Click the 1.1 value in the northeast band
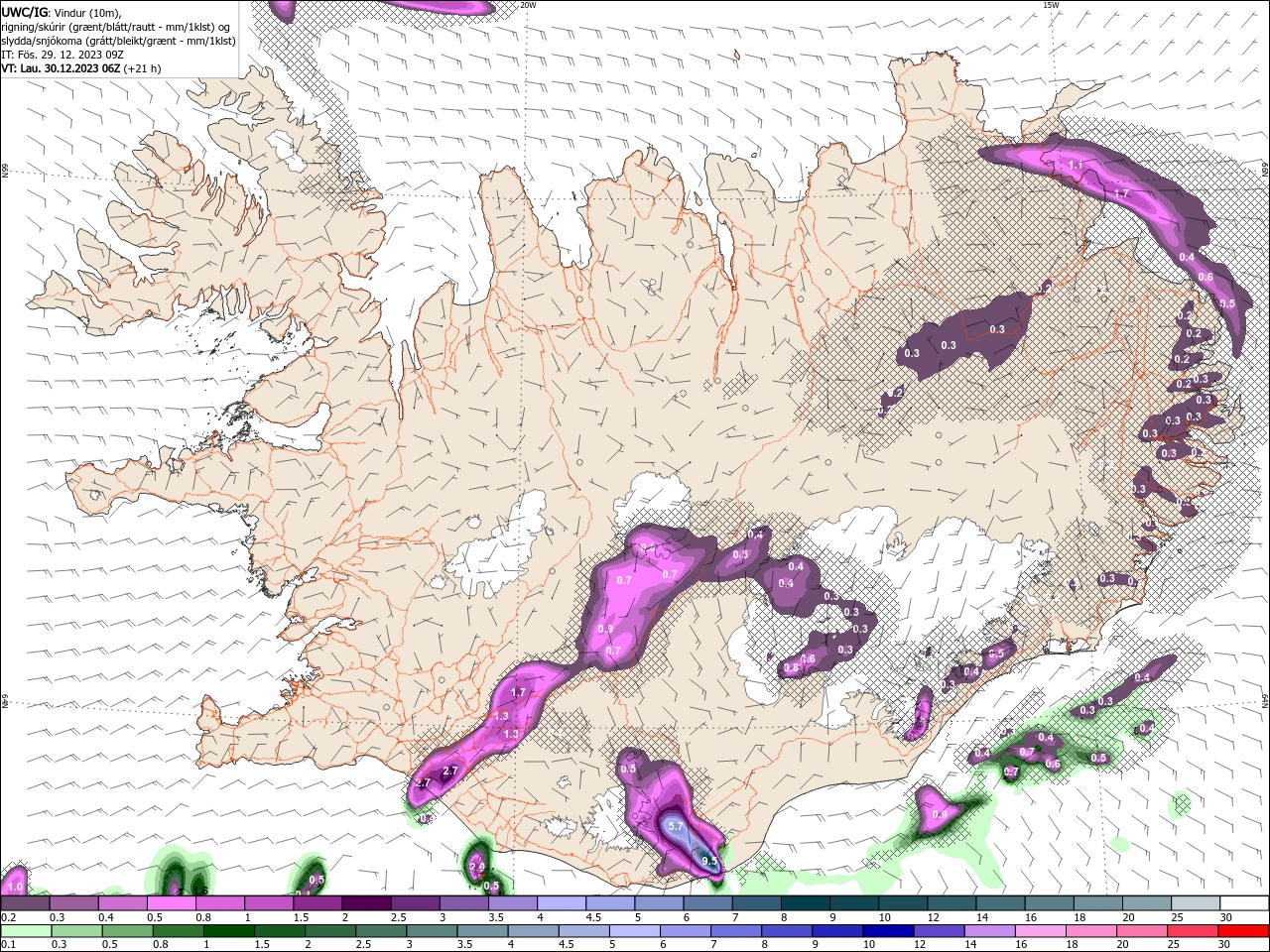 pos(1075,165)
